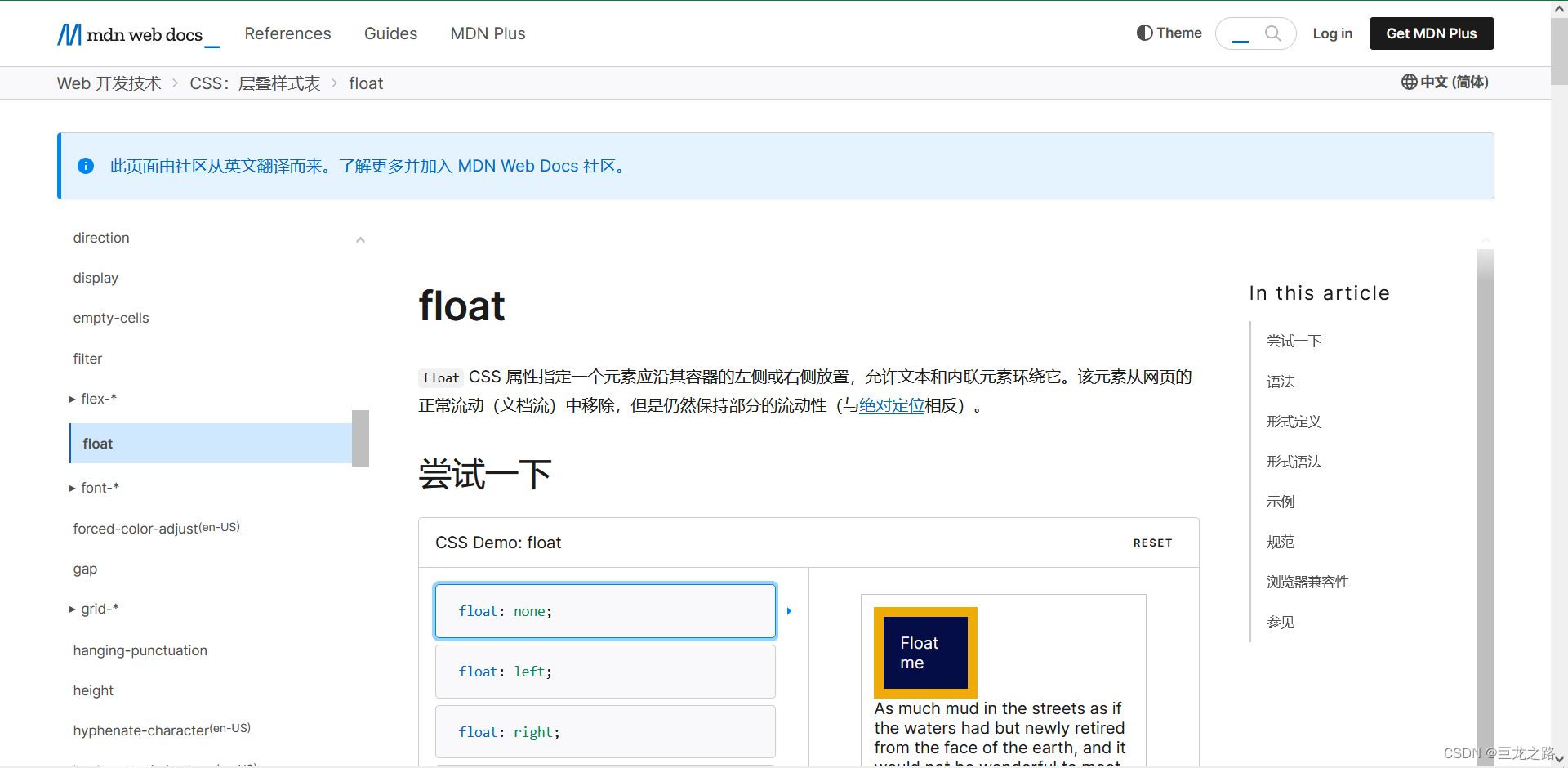
Task: Expand the grid-* sidebar group
Action: pos(72,609)
